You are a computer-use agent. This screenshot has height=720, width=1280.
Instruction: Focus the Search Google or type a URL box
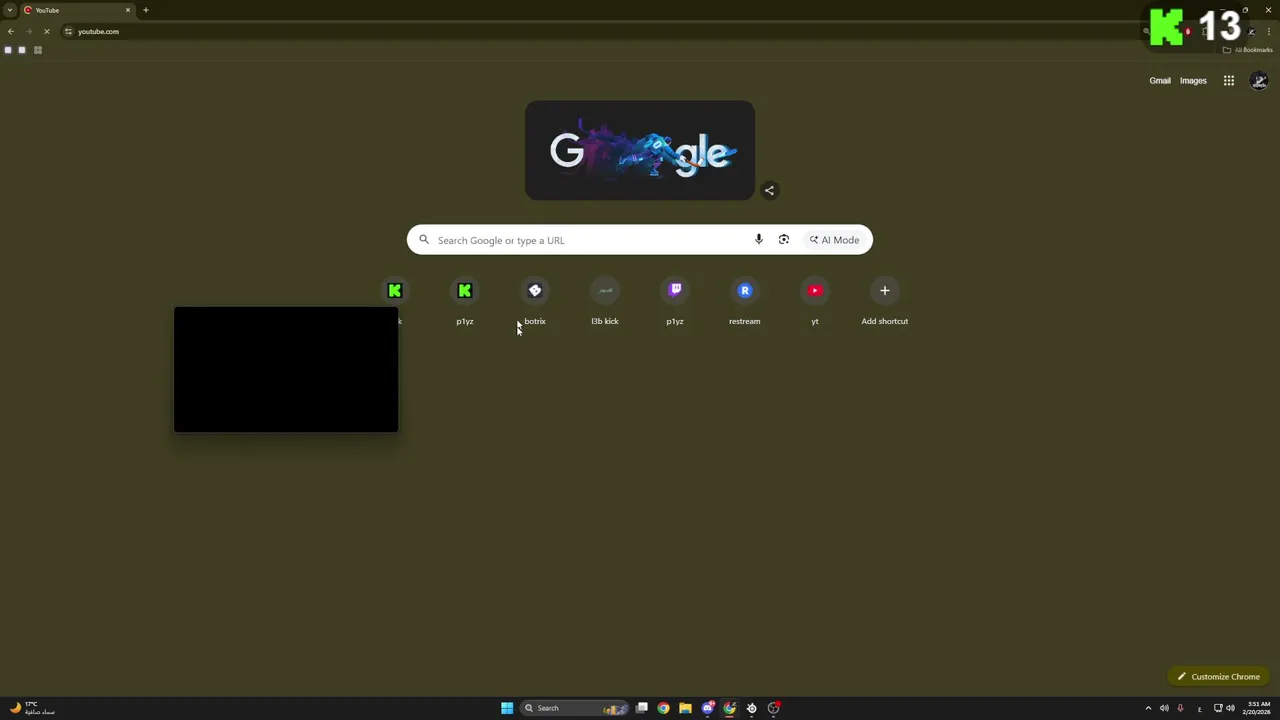(x=640, y=240)
